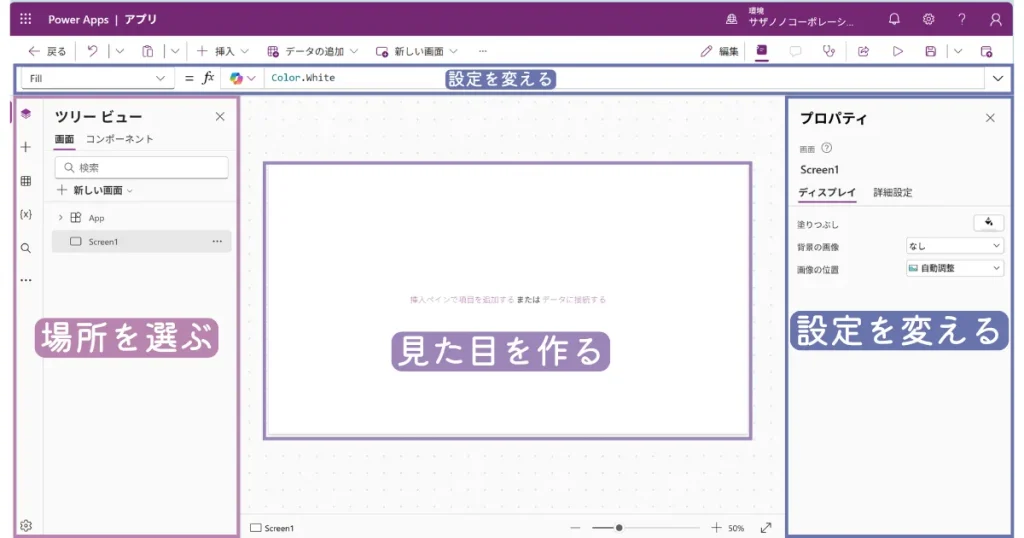The image size is (1024, 538).
Task: Click the Play preview app icon
Action: (x=897, y=51)
